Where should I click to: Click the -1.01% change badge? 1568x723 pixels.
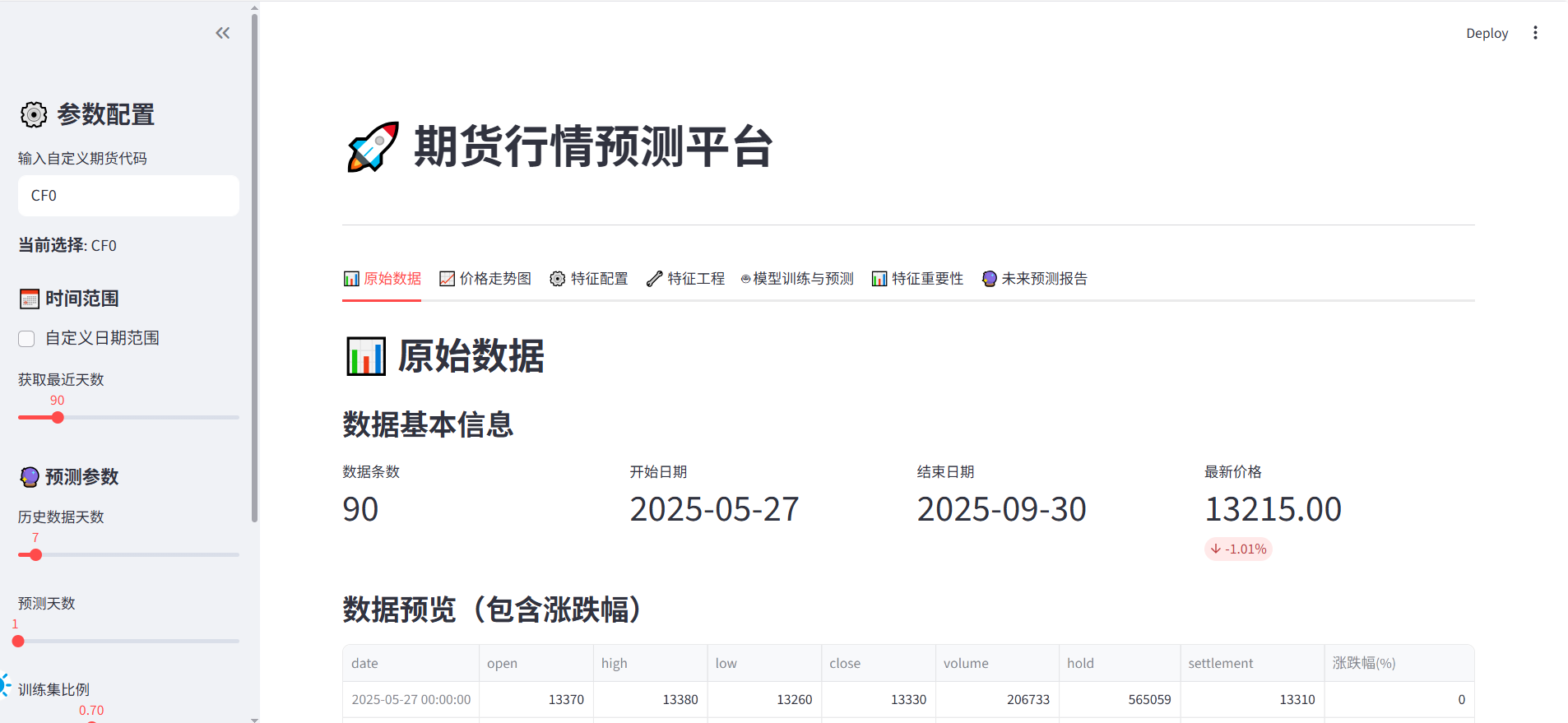click(1238, 549)
